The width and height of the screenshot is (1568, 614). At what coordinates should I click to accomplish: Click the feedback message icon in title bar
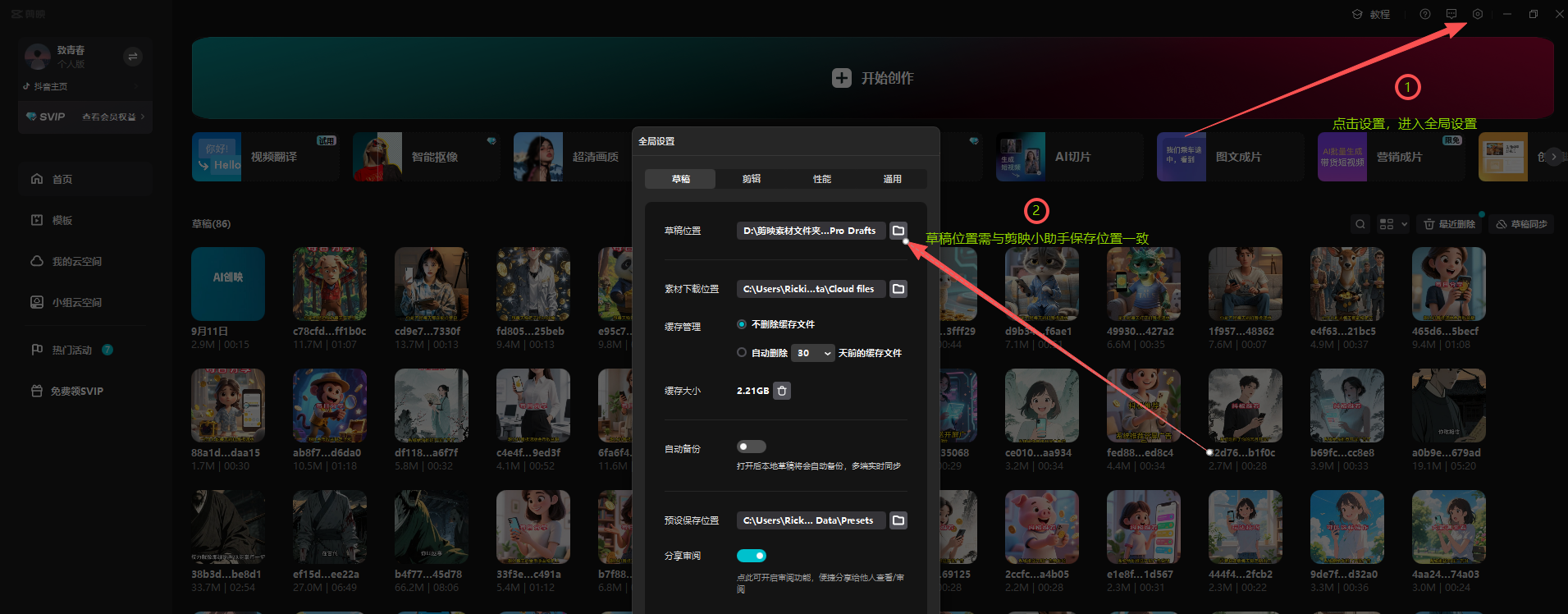pyautogui.click(x=1451, y=14)
